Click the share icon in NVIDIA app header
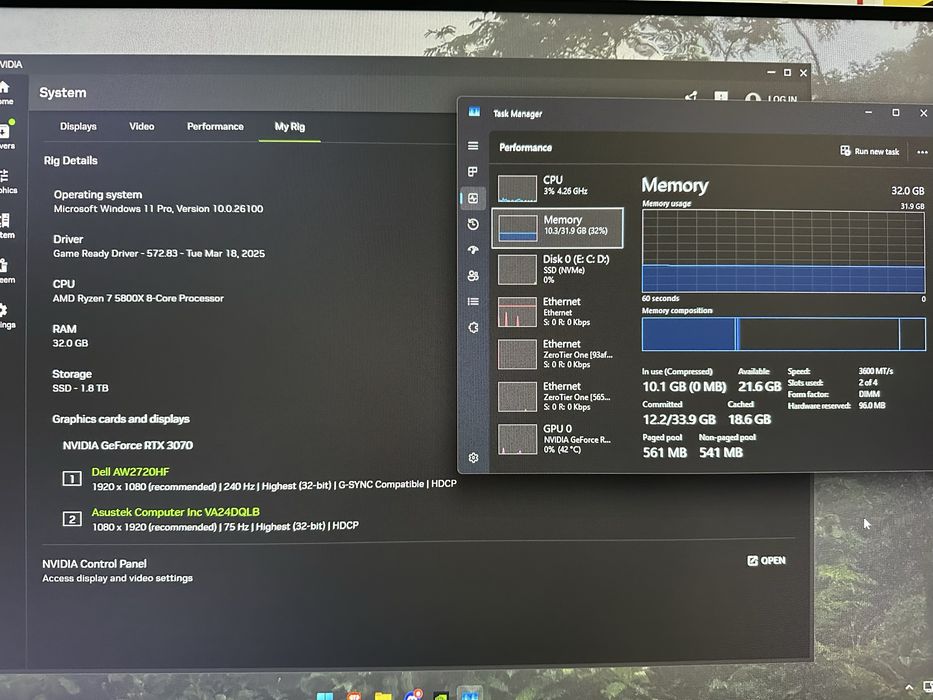 (691, 96)
